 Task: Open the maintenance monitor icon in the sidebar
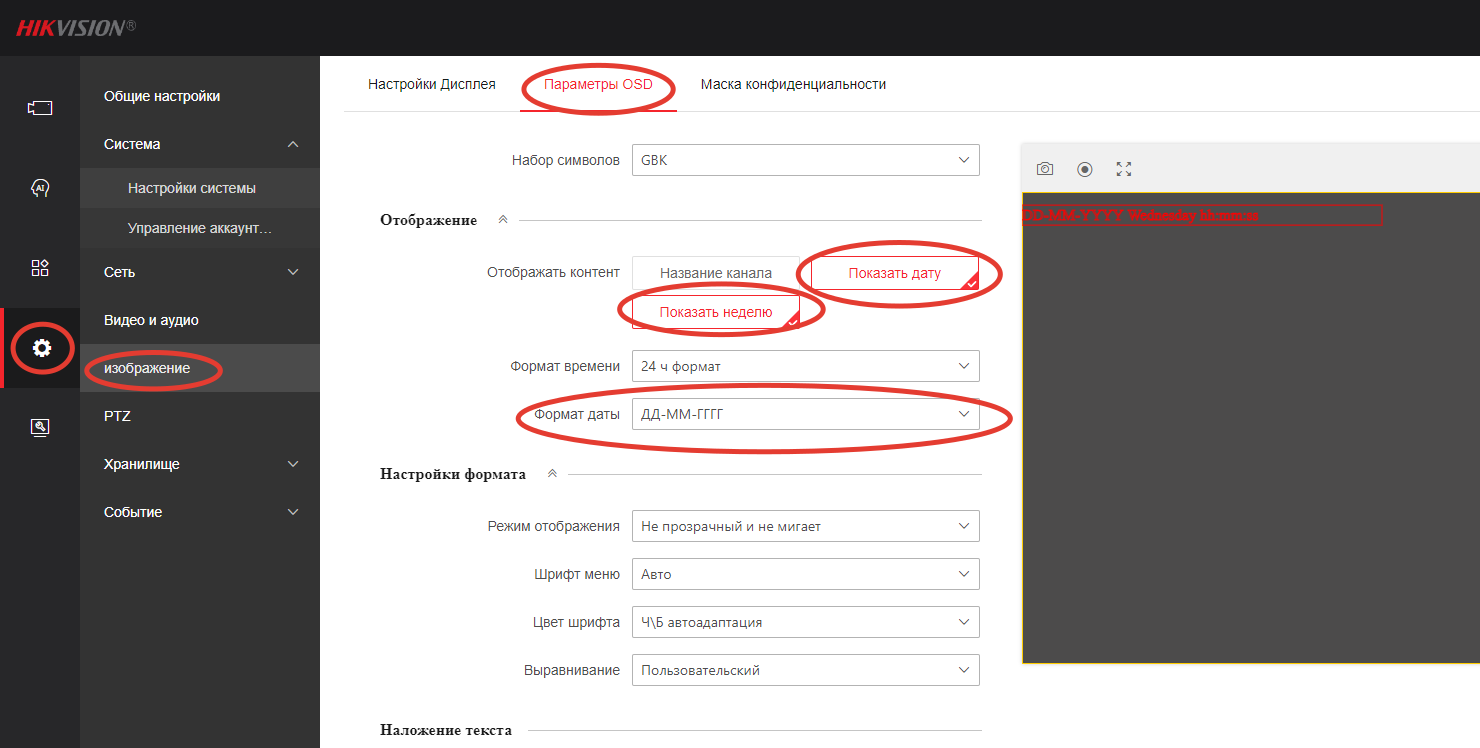pos(40,428)
